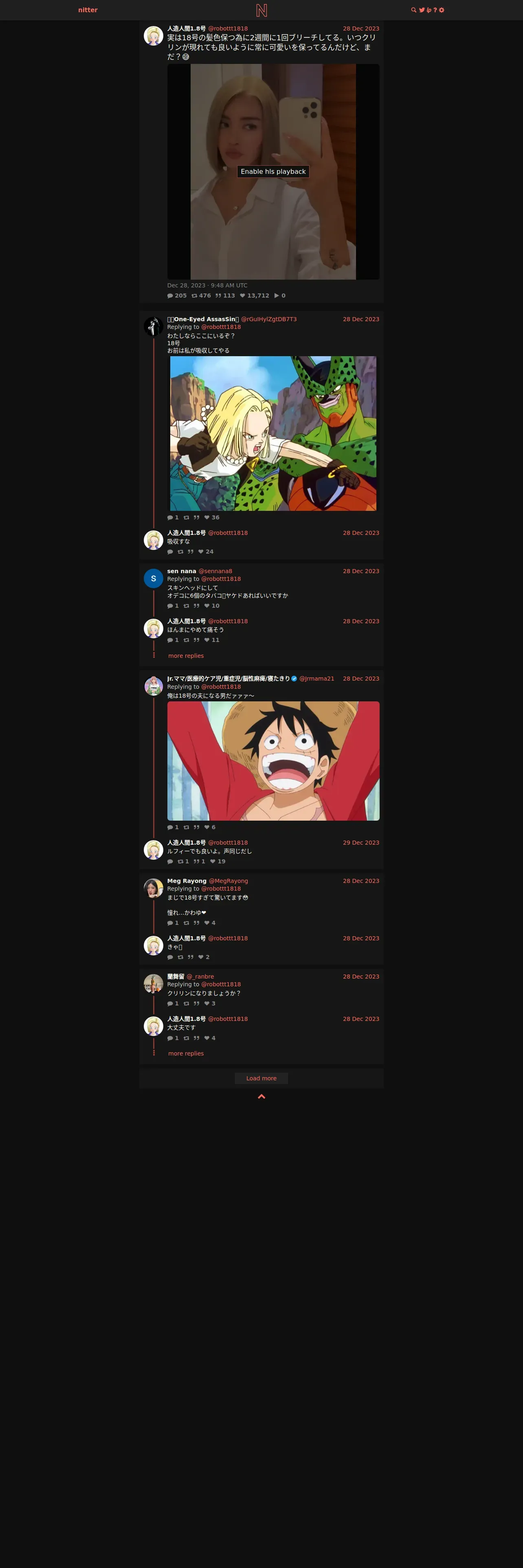This screenshot has height=1568, width=523.
Task: Enable hls playback on the video
Action: [273, 172]
